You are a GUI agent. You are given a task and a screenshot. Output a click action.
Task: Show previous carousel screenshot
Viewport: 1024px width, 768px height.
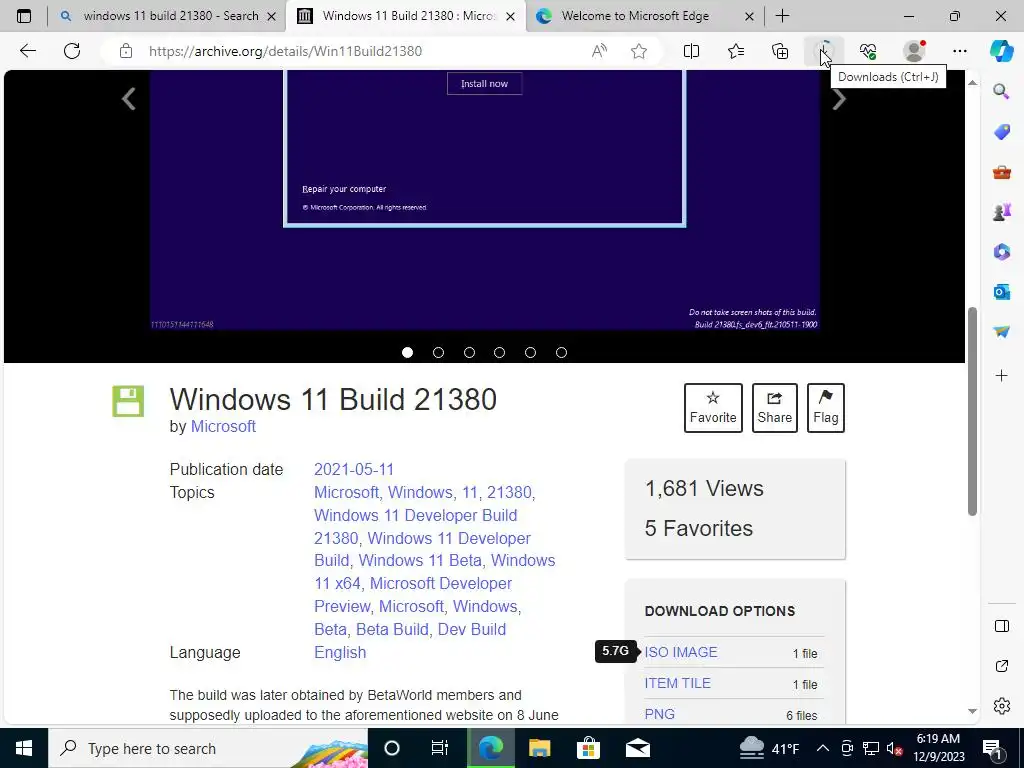[129, 99]
